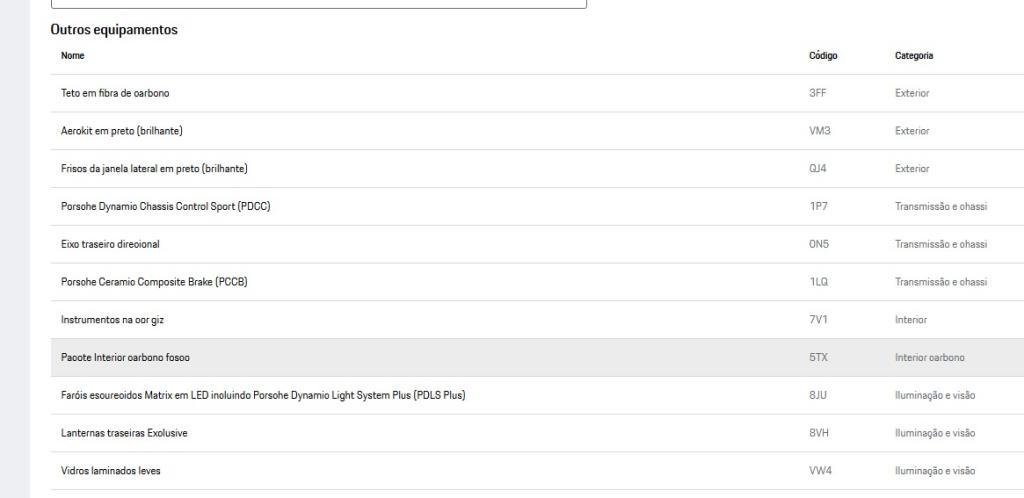Screen dimensions: 1024x498
Task: Click Vidros laminados leves item
Action: [110, 470]
